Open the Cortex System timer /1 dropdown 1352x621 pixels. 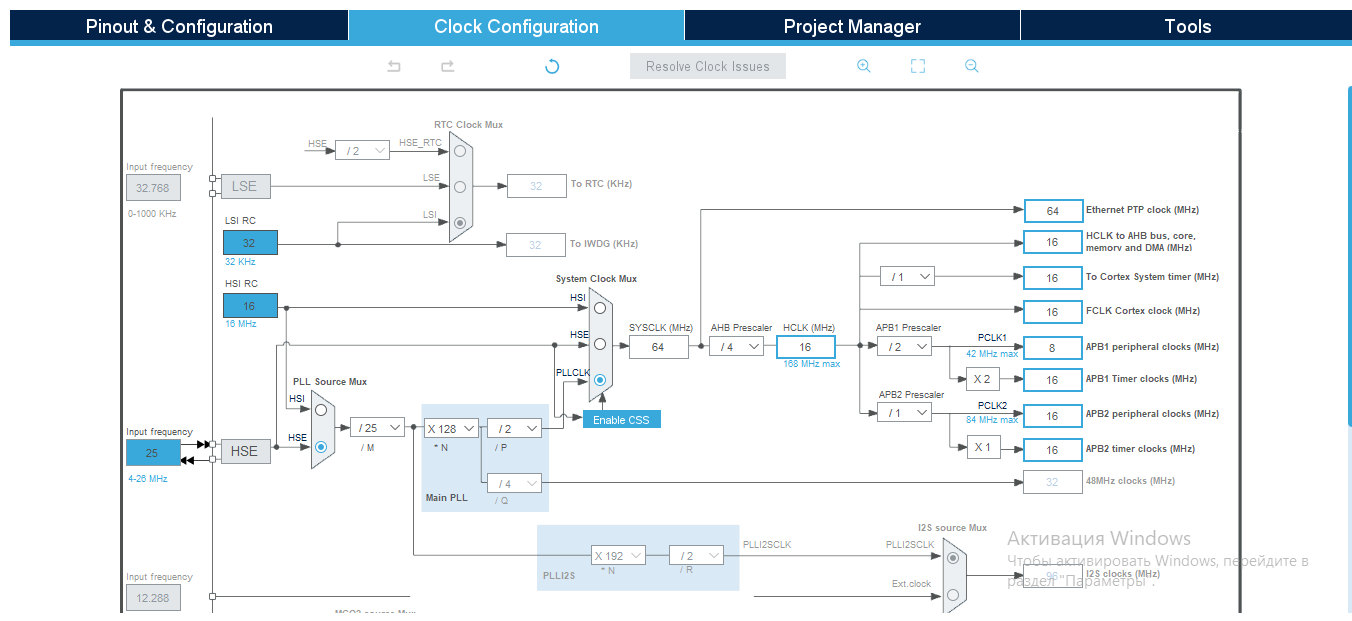coord(908,276)
